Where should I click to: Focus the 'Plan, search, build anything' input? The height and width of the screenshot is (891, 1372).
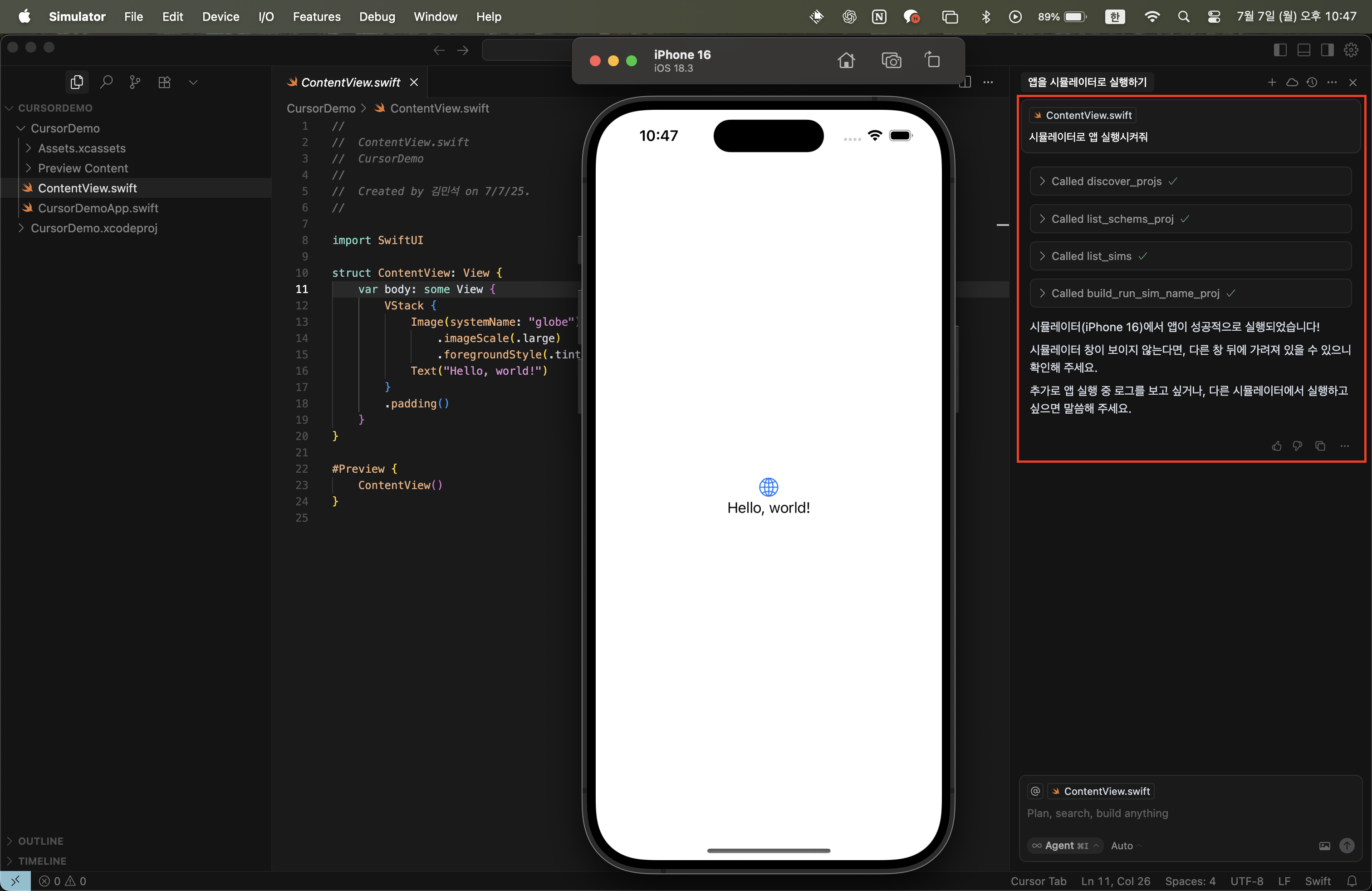1098,813
